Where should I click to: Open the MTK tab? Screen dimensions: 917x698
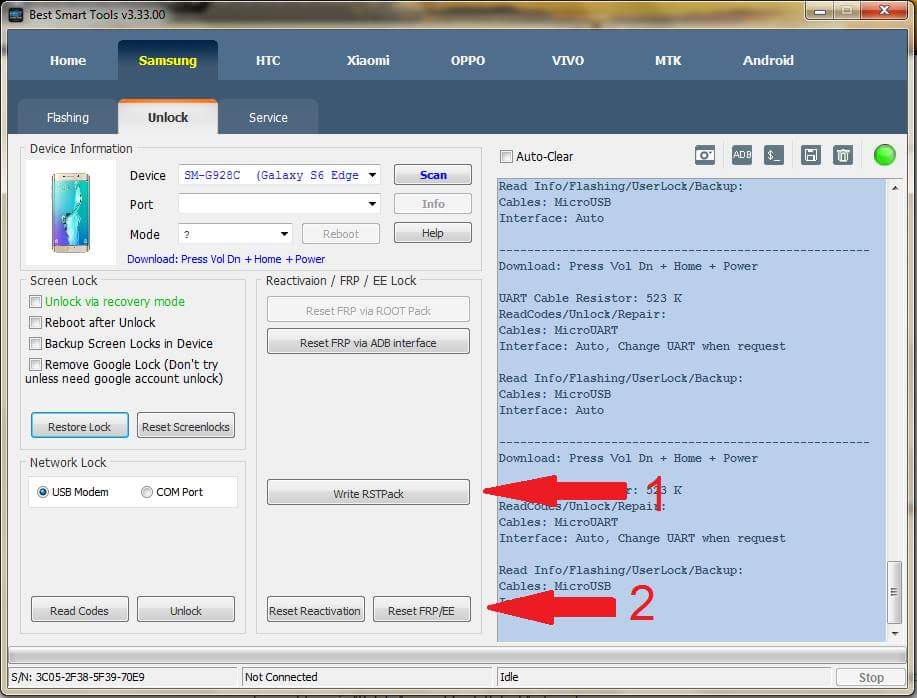(668, 60)
